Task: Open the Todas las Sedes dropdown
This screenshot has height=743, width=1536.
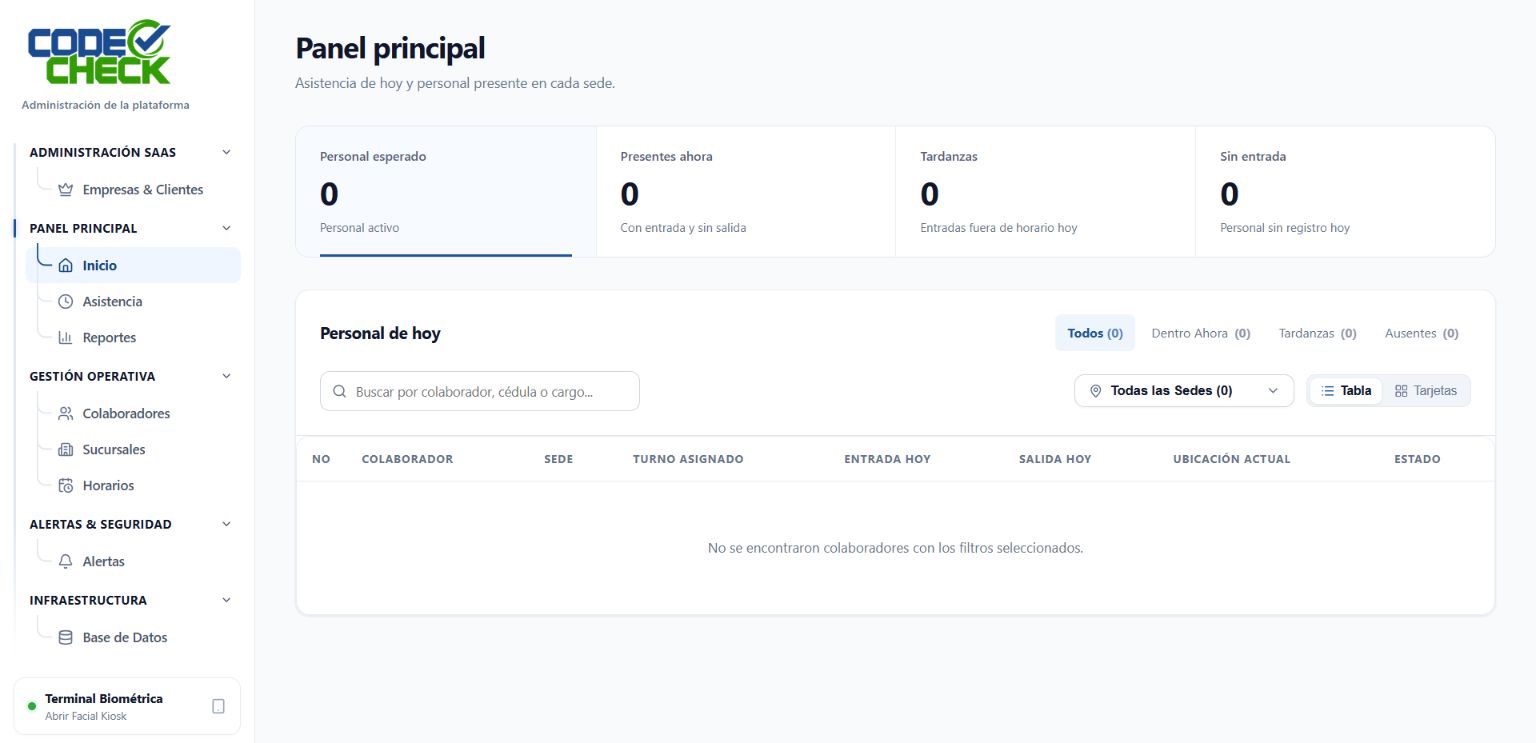Action: point(1184,391)
